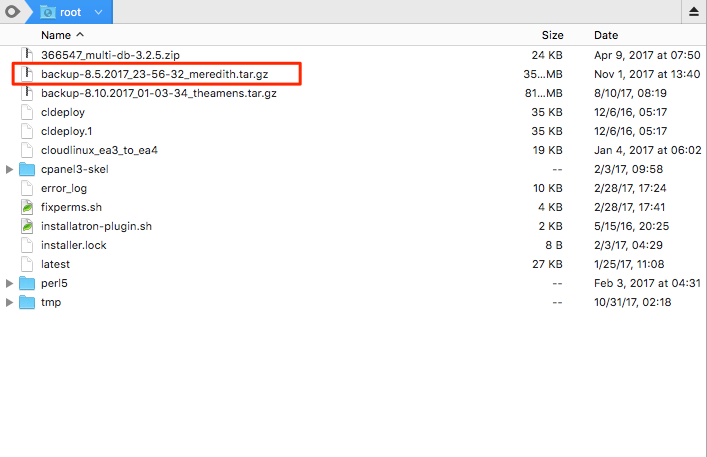
Task: Click the 19 KB size value
Action: pos(547,150)
